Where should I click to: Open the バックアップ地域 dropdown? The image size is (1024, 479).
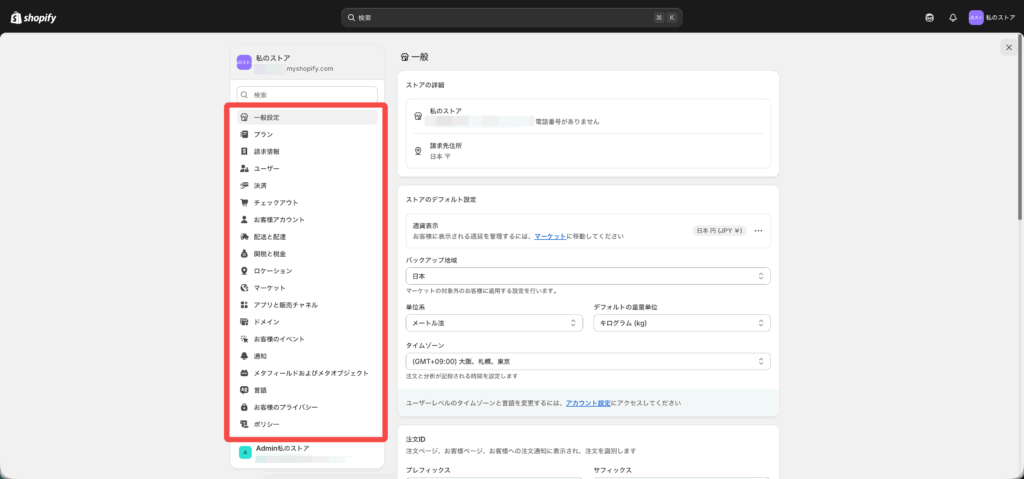pyautogui.click(x=588, y=275)
